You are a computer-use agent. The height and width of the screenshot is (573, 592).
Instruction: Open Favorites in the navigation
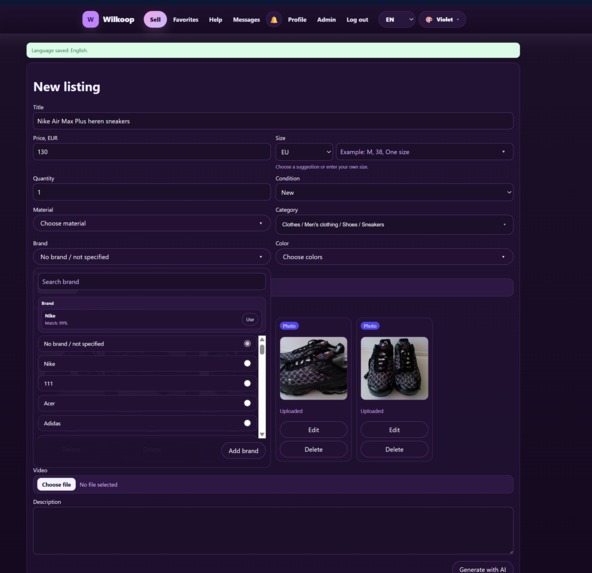pyautogui.click(x=185, y=20)
